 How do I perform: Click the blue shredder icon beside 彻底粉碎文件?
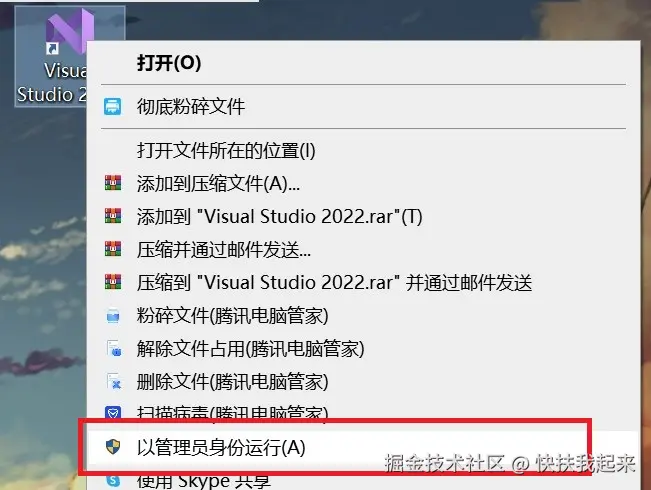tap(113, 106)
